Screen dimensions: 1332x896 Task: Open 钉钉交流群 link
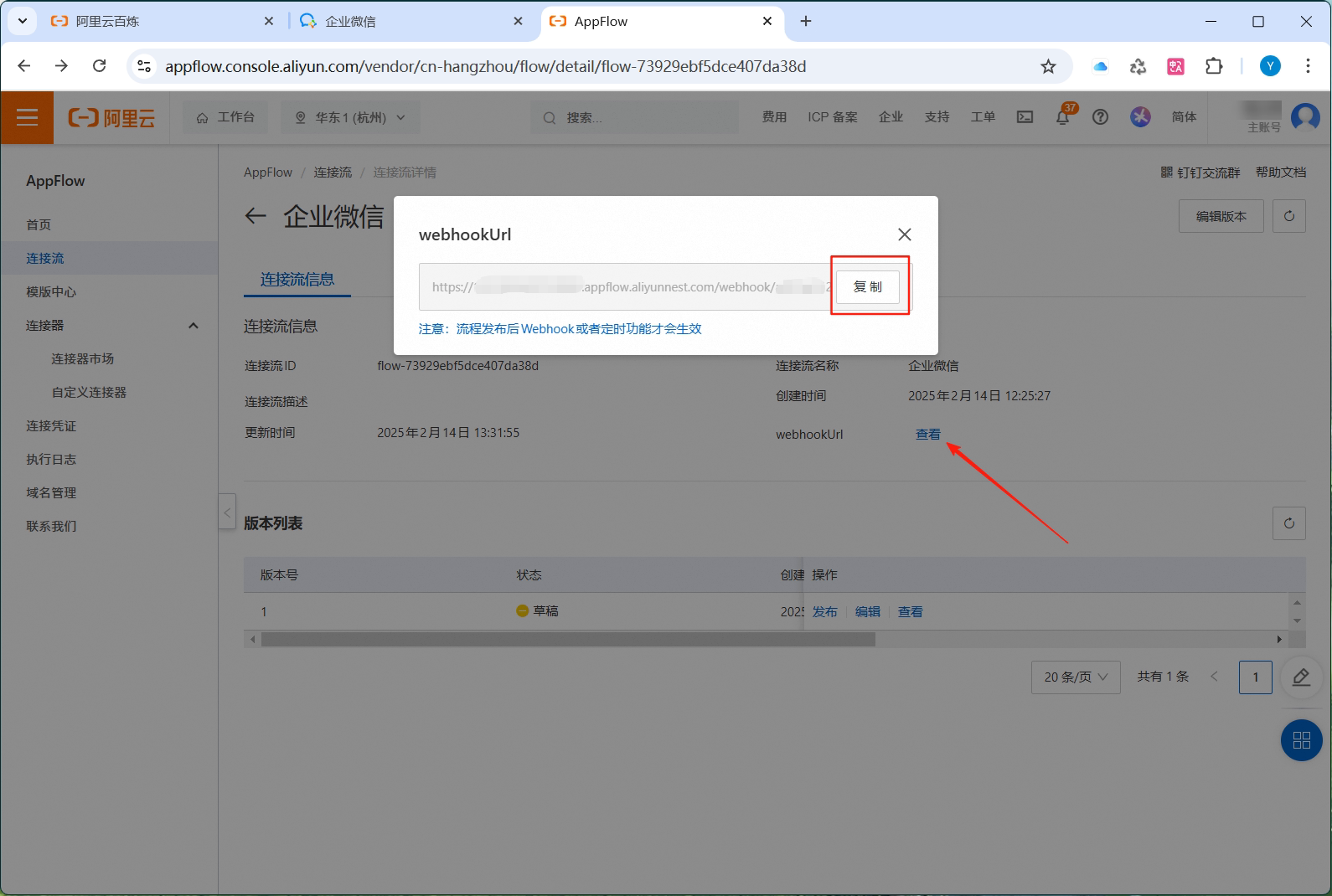pos(1200,173)
